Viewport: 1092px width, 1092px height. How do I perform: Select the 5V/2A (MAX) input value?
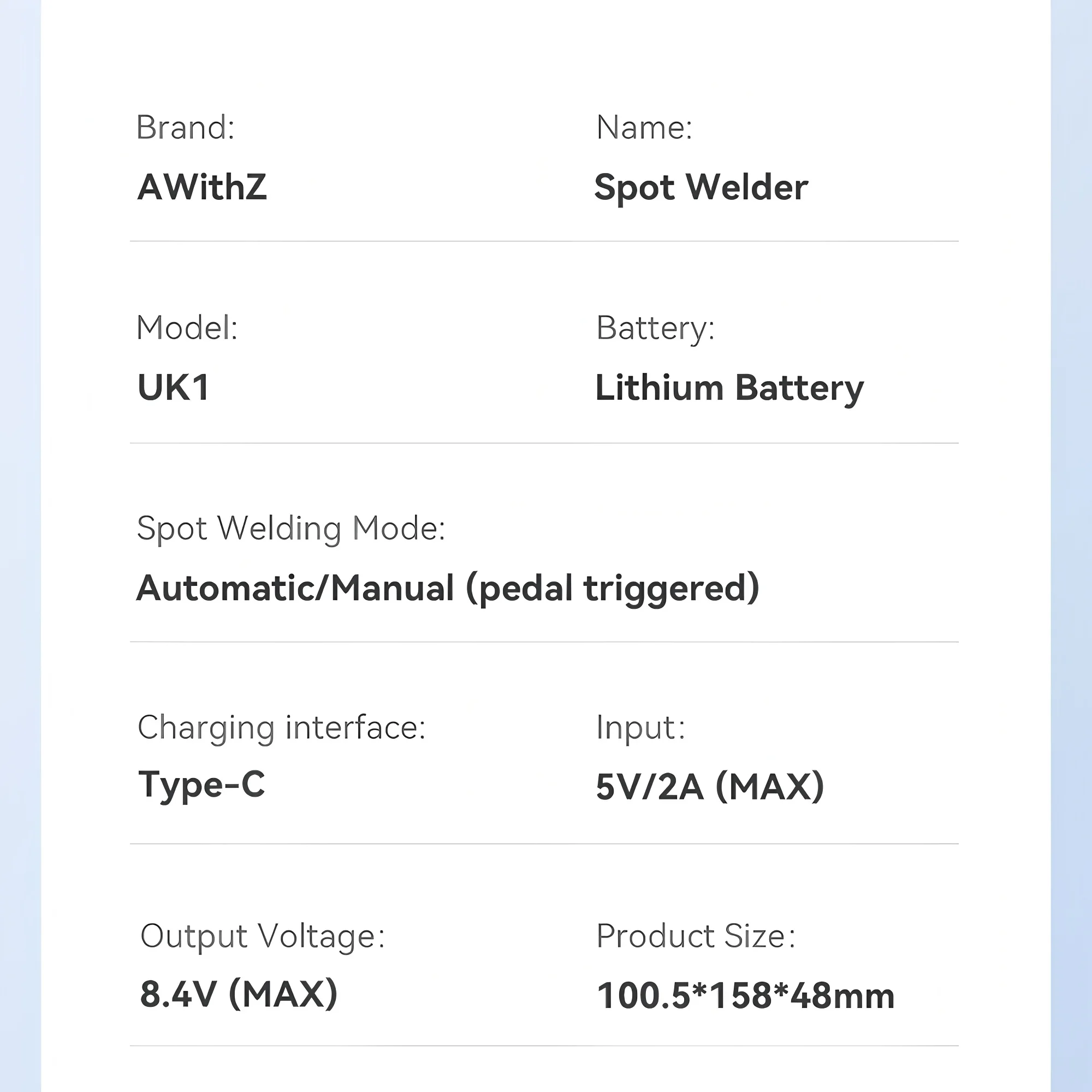click(x=710, y=787)
